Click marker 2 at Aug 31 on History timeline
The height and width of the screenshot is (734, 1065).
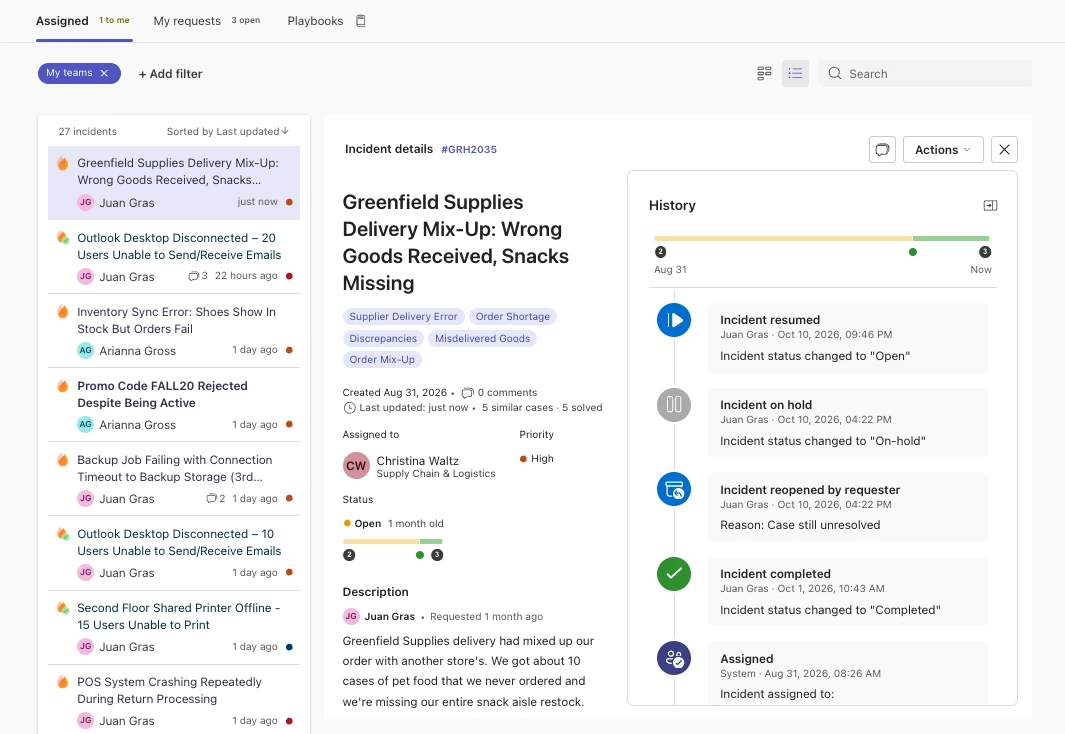click(660, 252)
